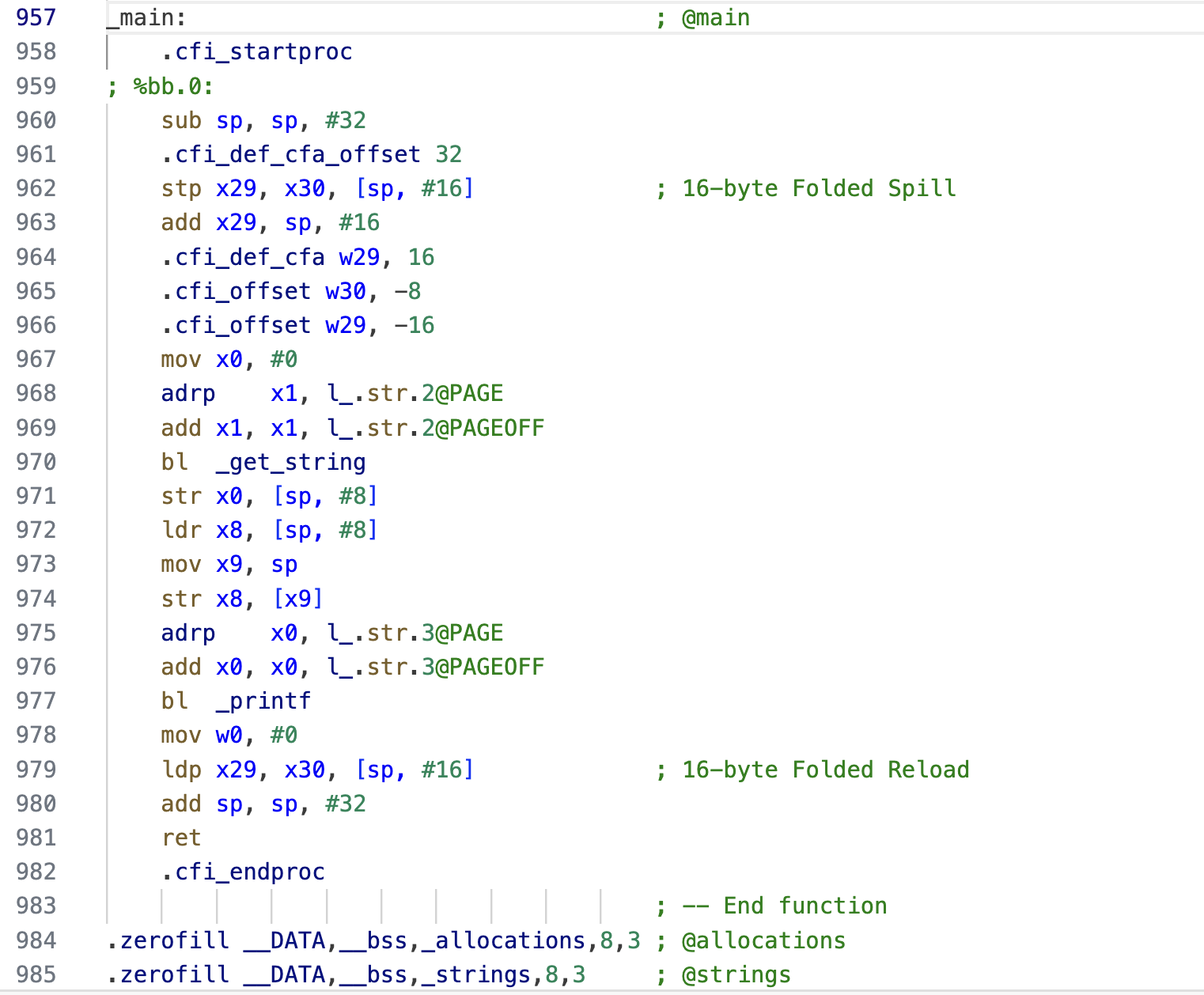Select the 'ldp x29, x30, [sp, #16]' instruction
Viewport: 1204px width, 995px height.
click(317, 770)
